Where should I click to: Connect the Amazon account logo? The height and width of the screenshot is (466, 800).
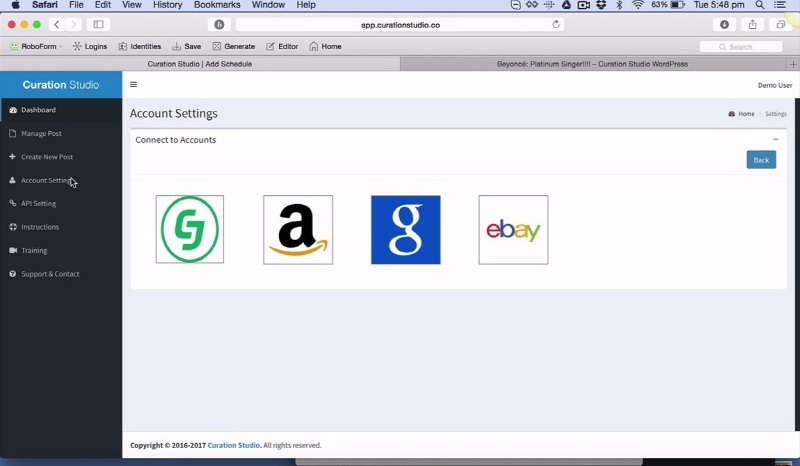pos(298,230)
